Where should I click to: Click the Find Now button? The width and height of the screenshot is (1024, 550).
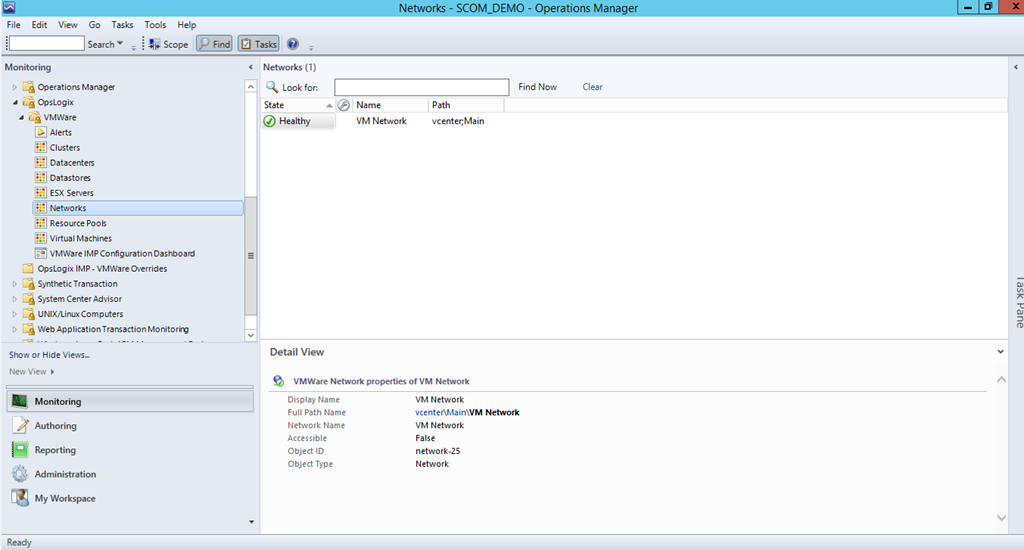tap(537, 87)
